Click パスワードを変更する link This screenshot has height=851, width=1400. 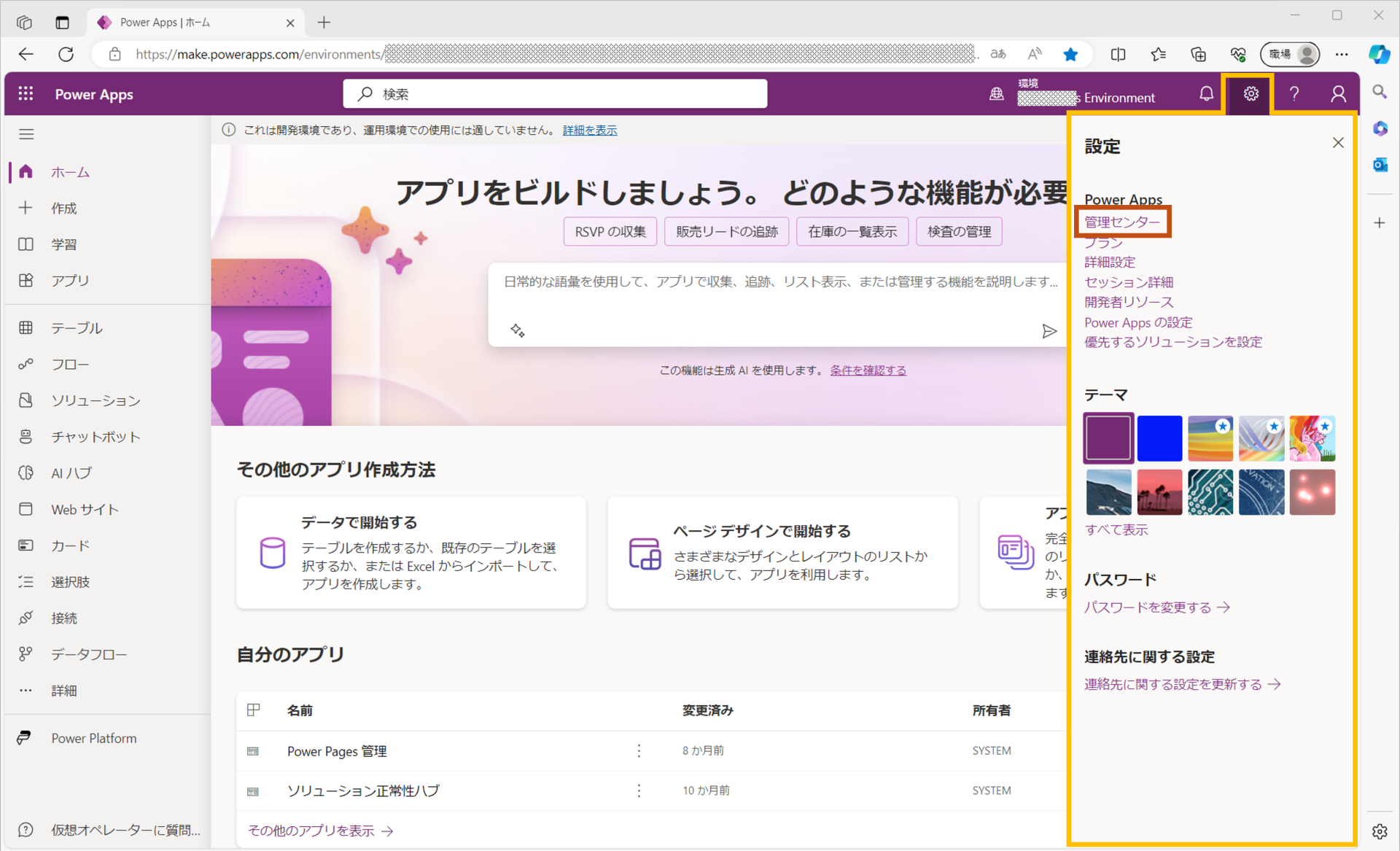point(1156,607)
